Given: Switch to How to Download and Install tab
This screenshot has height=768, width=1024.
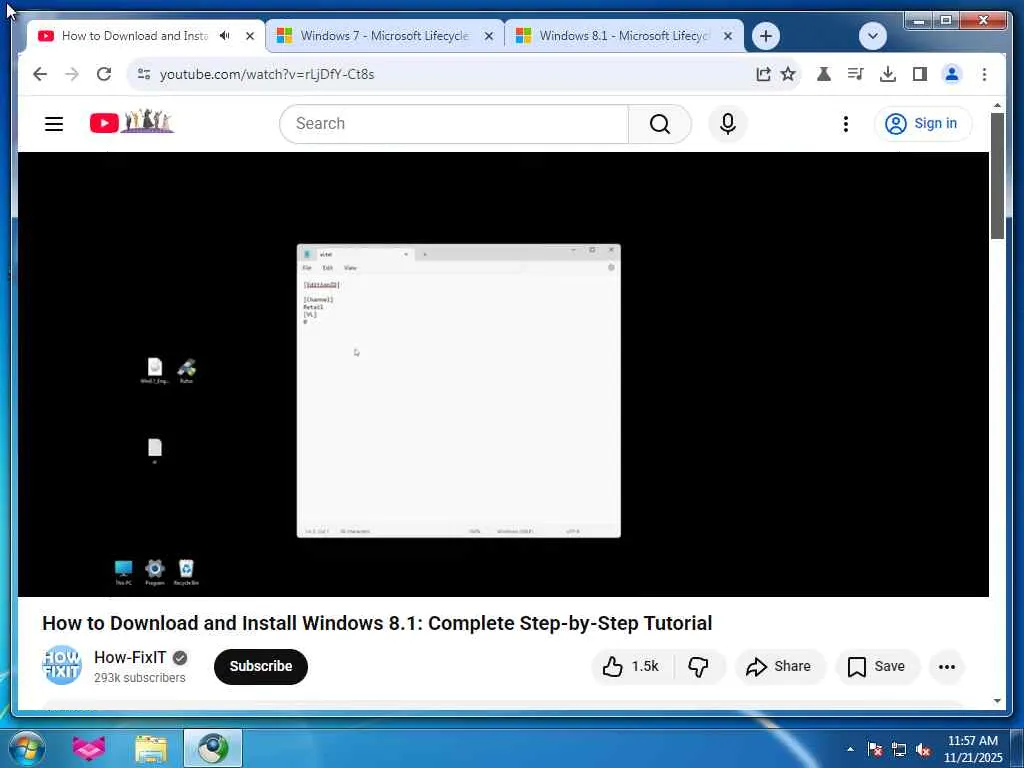Looking at the screenshot, I should 135,36.
